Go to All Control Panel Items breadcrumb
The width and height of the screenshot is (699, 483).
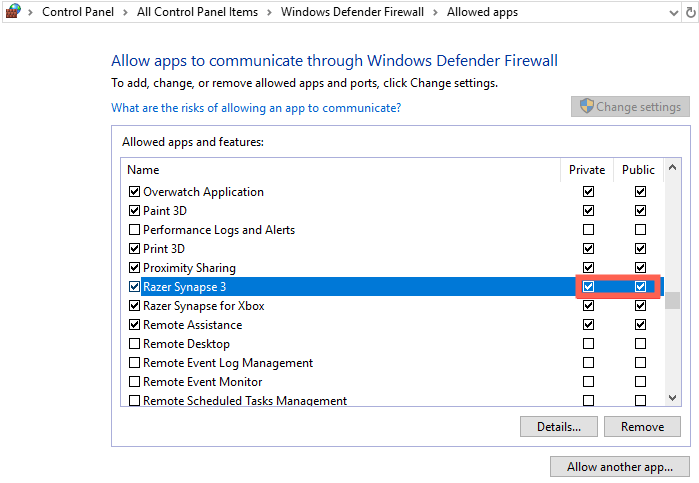(x=197, y=12)
